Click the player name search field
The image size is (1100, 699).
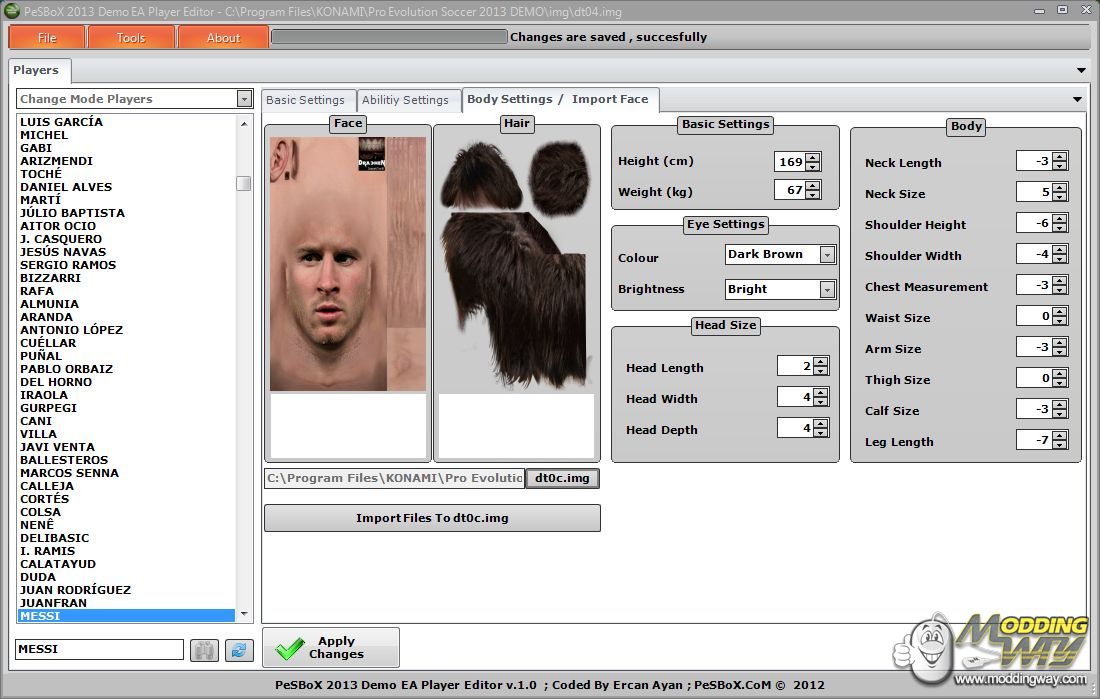click(x=99, y=649)
